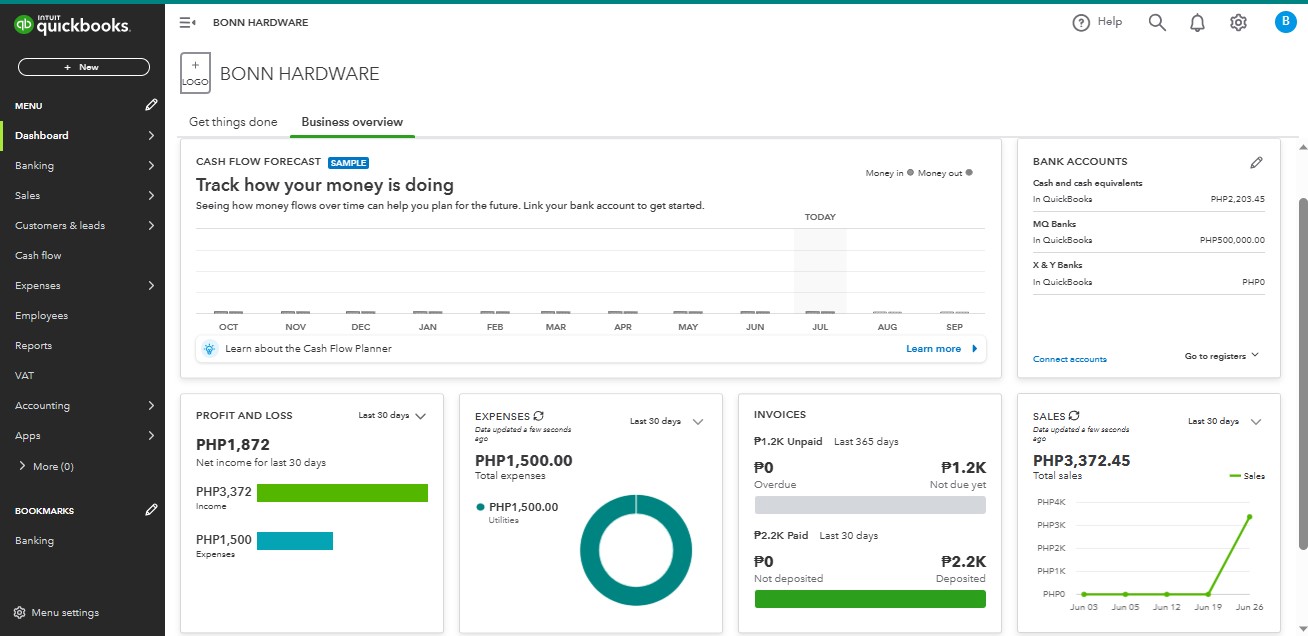
Task: Expand the More (0) section
Action: pyautogui.click(x=46, y=466)
